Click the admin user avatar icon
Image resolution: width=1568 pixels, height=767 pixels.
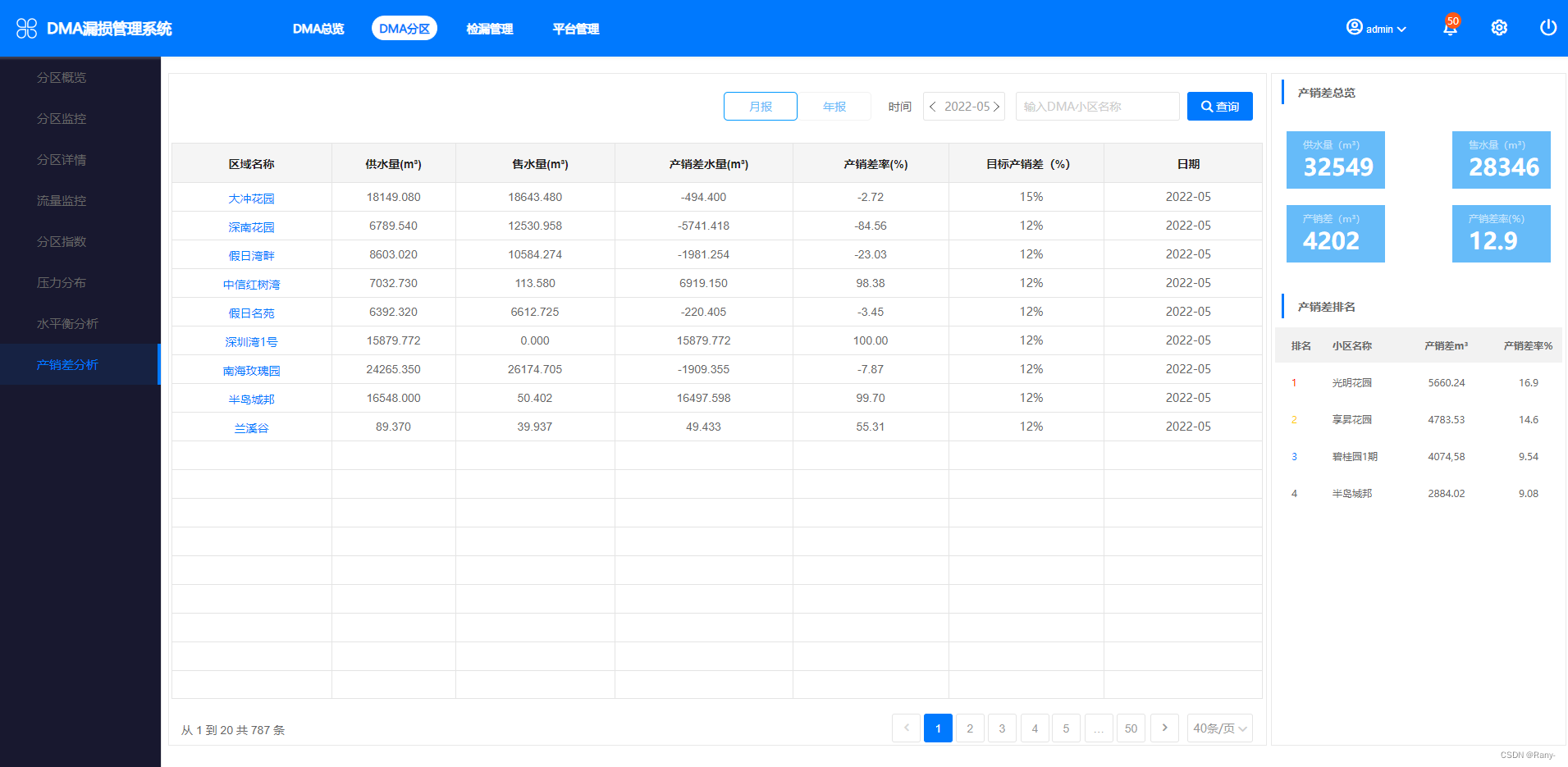1354,28
